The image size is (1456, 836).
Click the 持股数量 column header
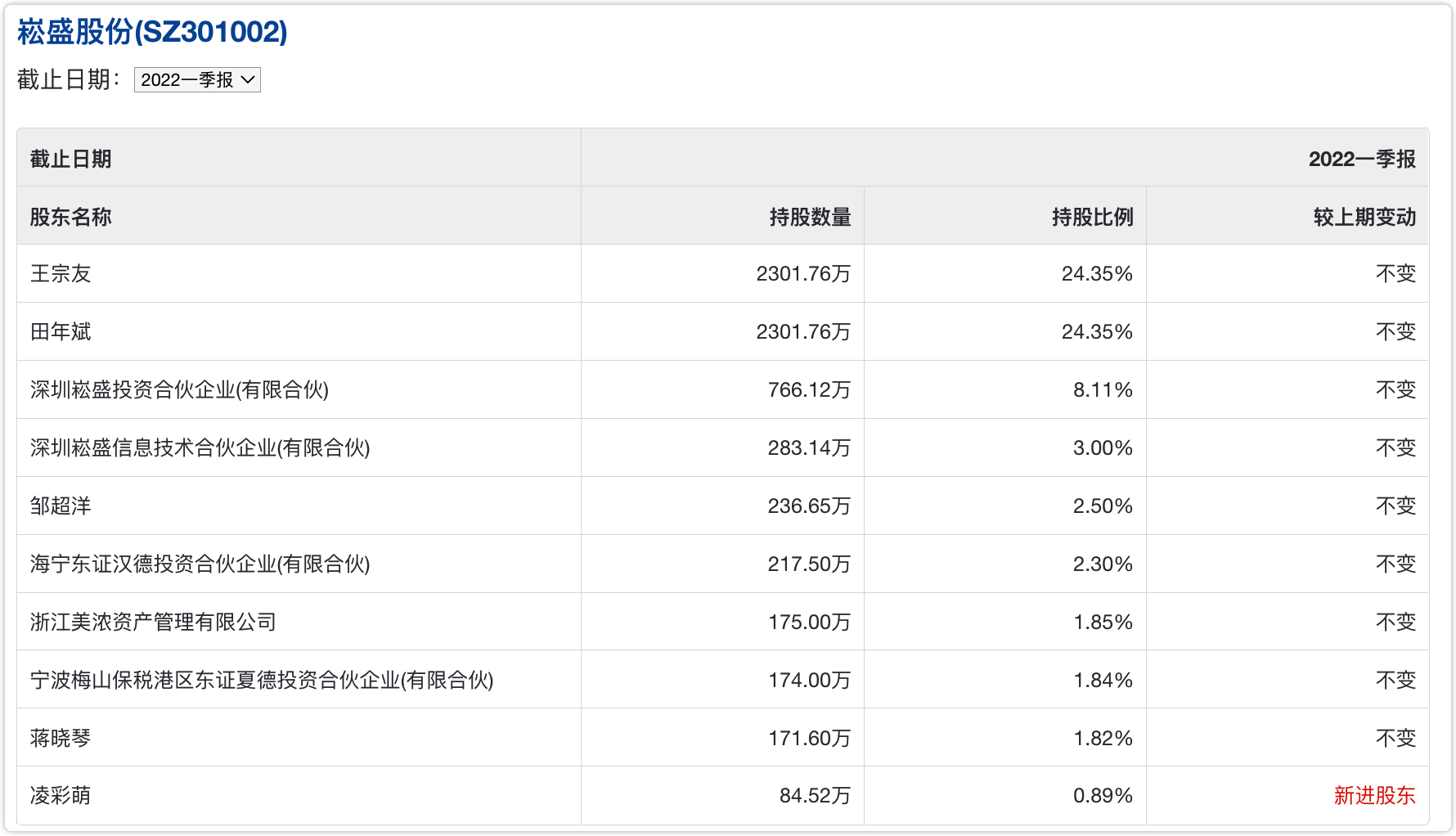[810, 217]
